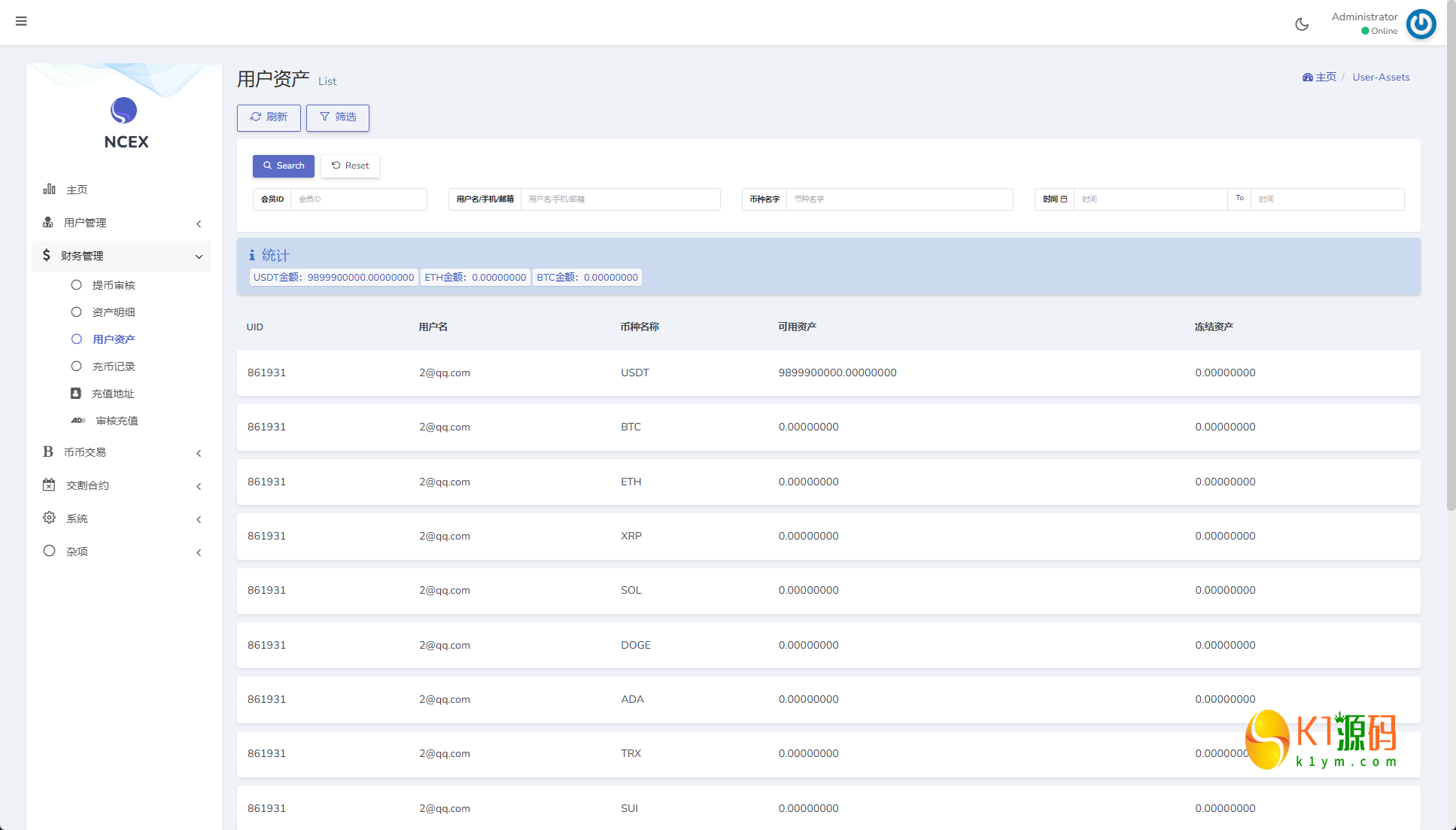Viewport: 1456px width, 830px height.
Task: Click the circle icon beside 充币记录
Action: pyautogui.click(x=76, y=366)
